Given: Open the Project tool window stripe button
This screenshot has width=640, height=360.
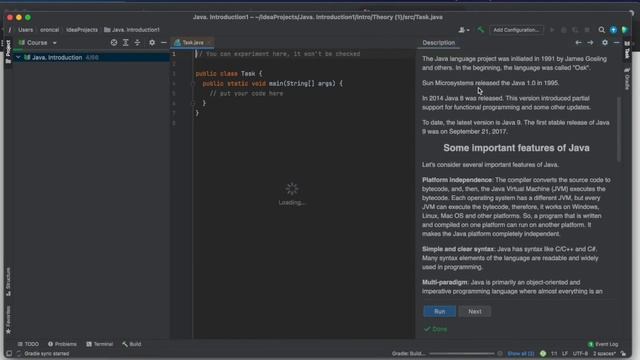Looking at the screenshot, I should 8,51.
